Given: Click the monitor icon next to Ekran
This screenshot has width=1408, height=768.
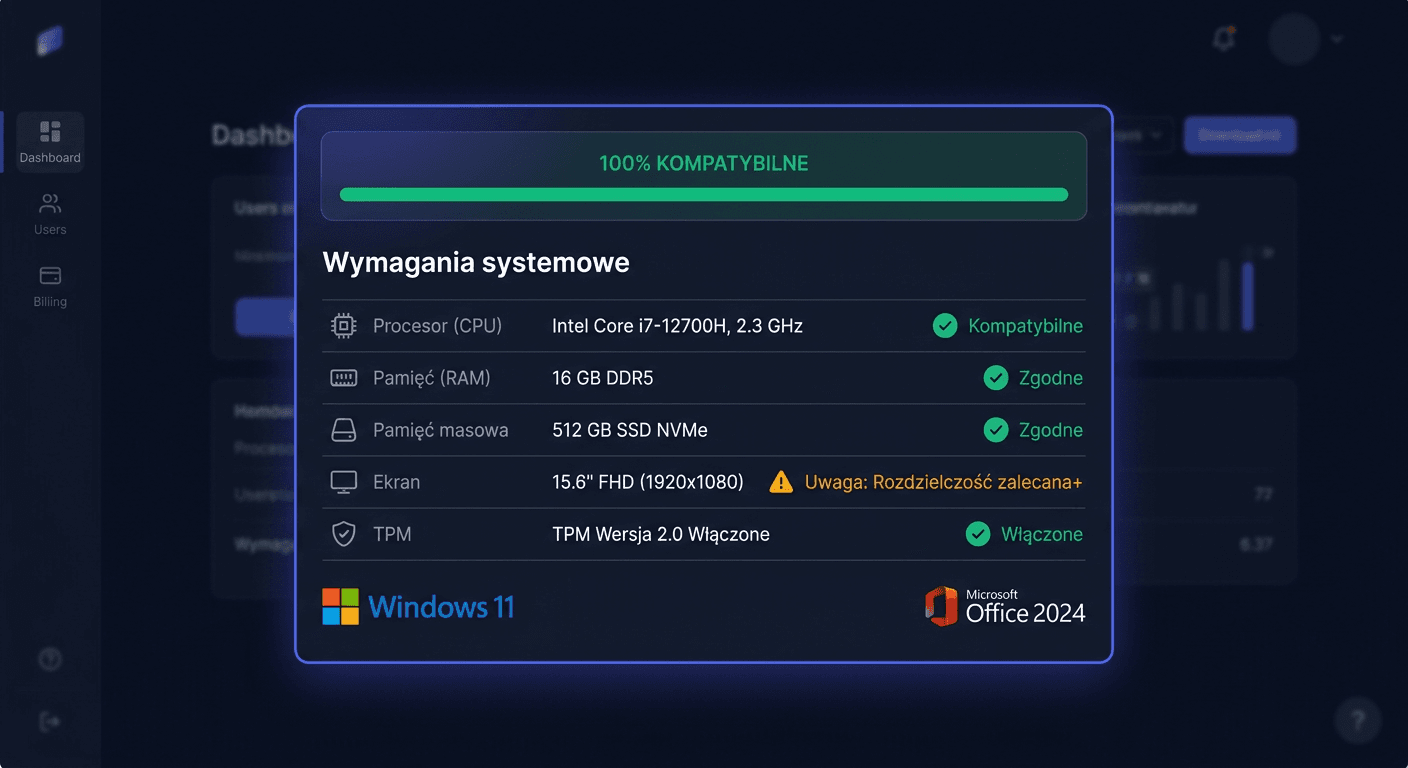Looking at the screenshot, I should pyautogui.click(x=343, y=481).
